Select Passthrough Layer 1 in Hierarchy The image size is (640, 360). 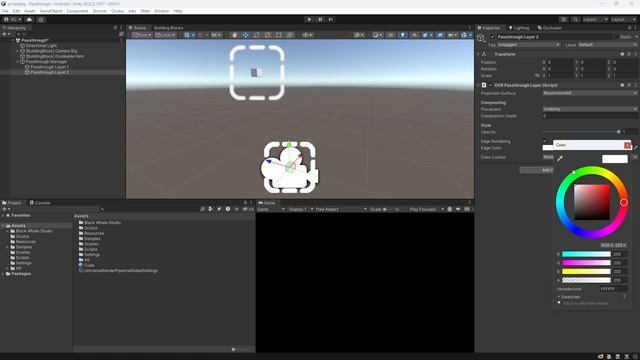point(49,67)
